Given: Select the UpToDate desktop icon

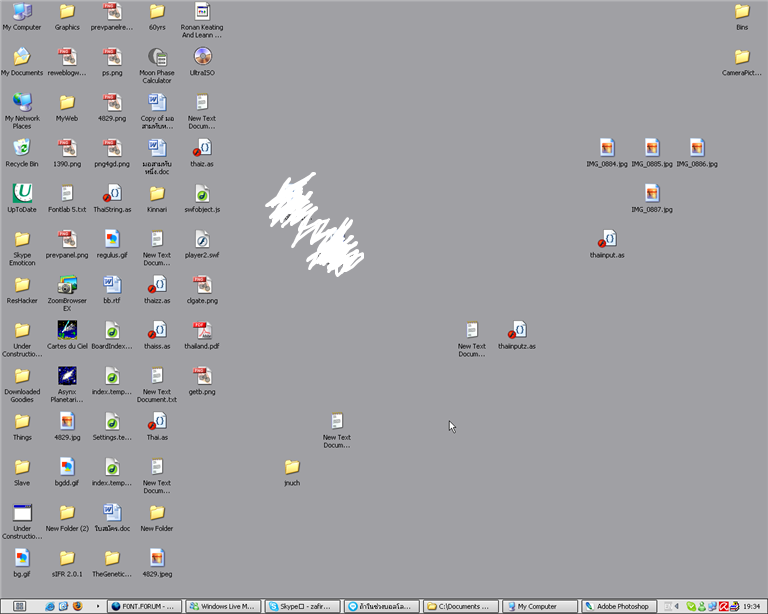Looking at the screenshot, I should coord(22,198).
